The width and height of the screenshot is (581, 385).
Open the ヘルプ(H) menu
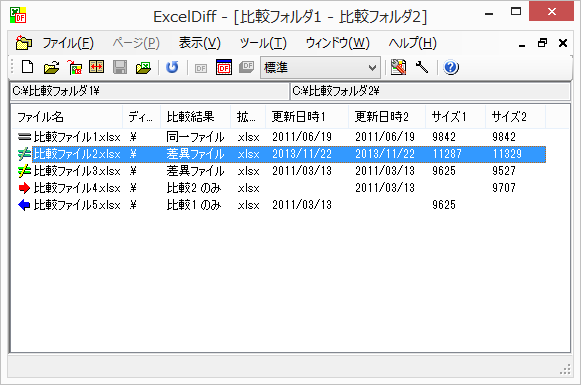(412, 43)
